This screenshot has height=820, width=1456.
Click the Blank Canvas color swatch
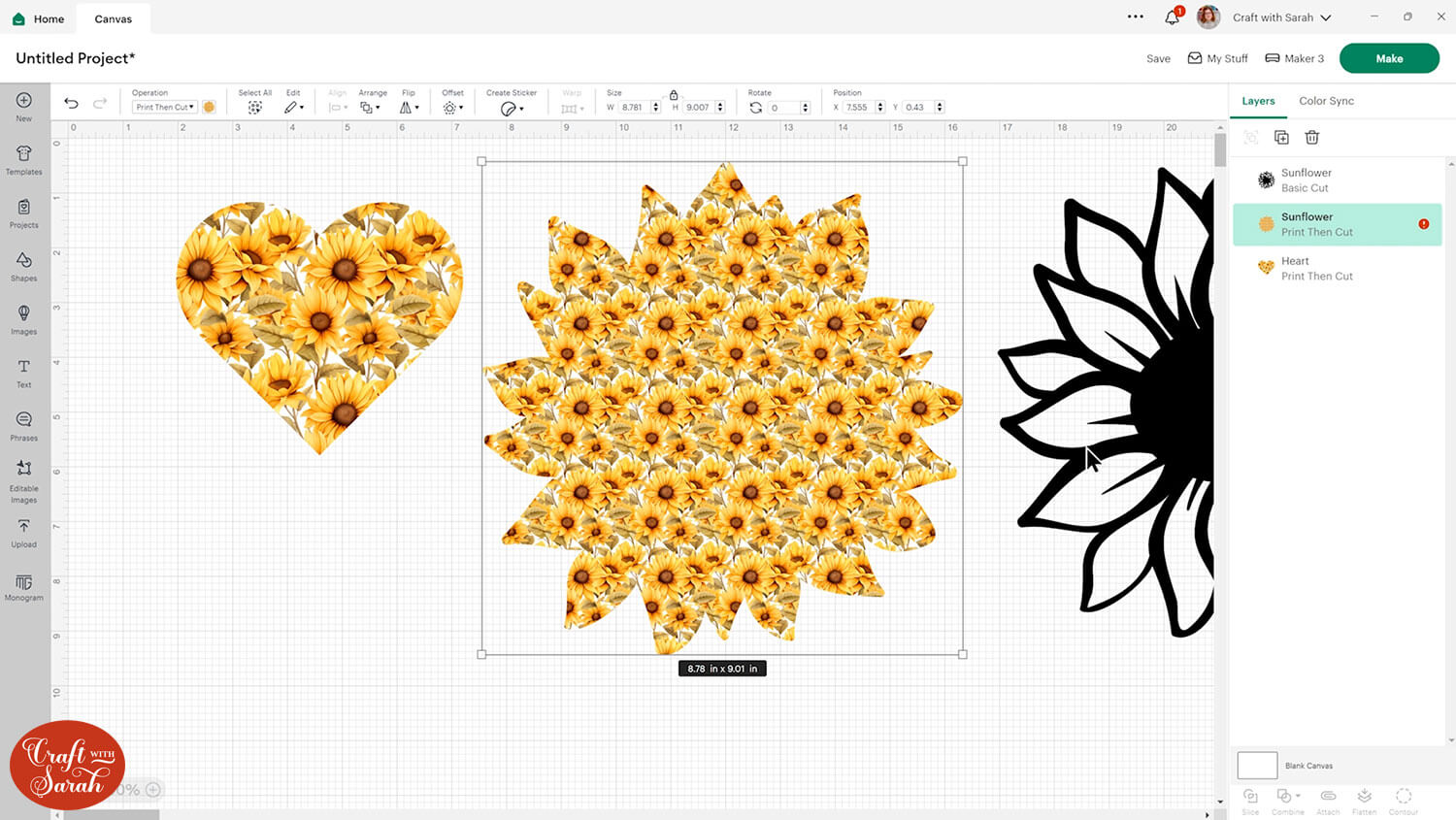(x=1257, y=766)
